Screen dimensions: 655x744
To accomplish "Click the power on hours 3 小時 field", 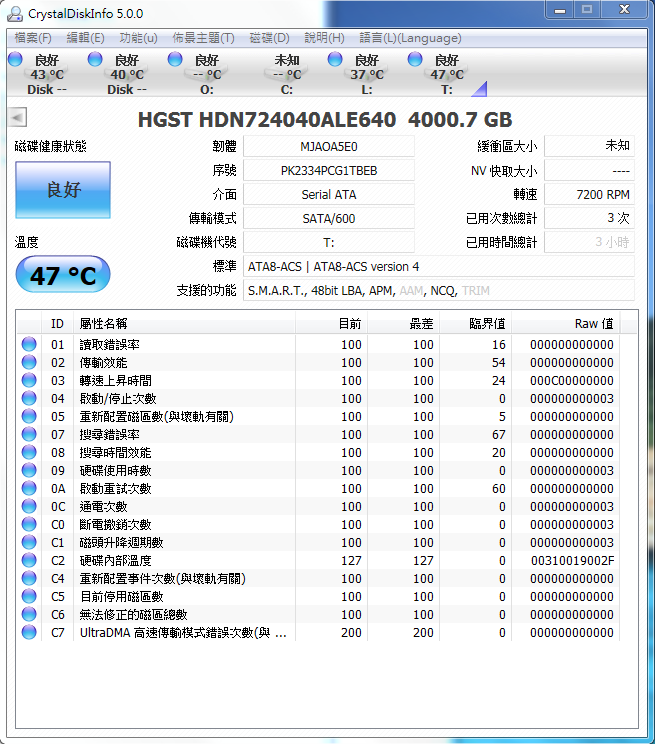I will [x=589, y=242].
